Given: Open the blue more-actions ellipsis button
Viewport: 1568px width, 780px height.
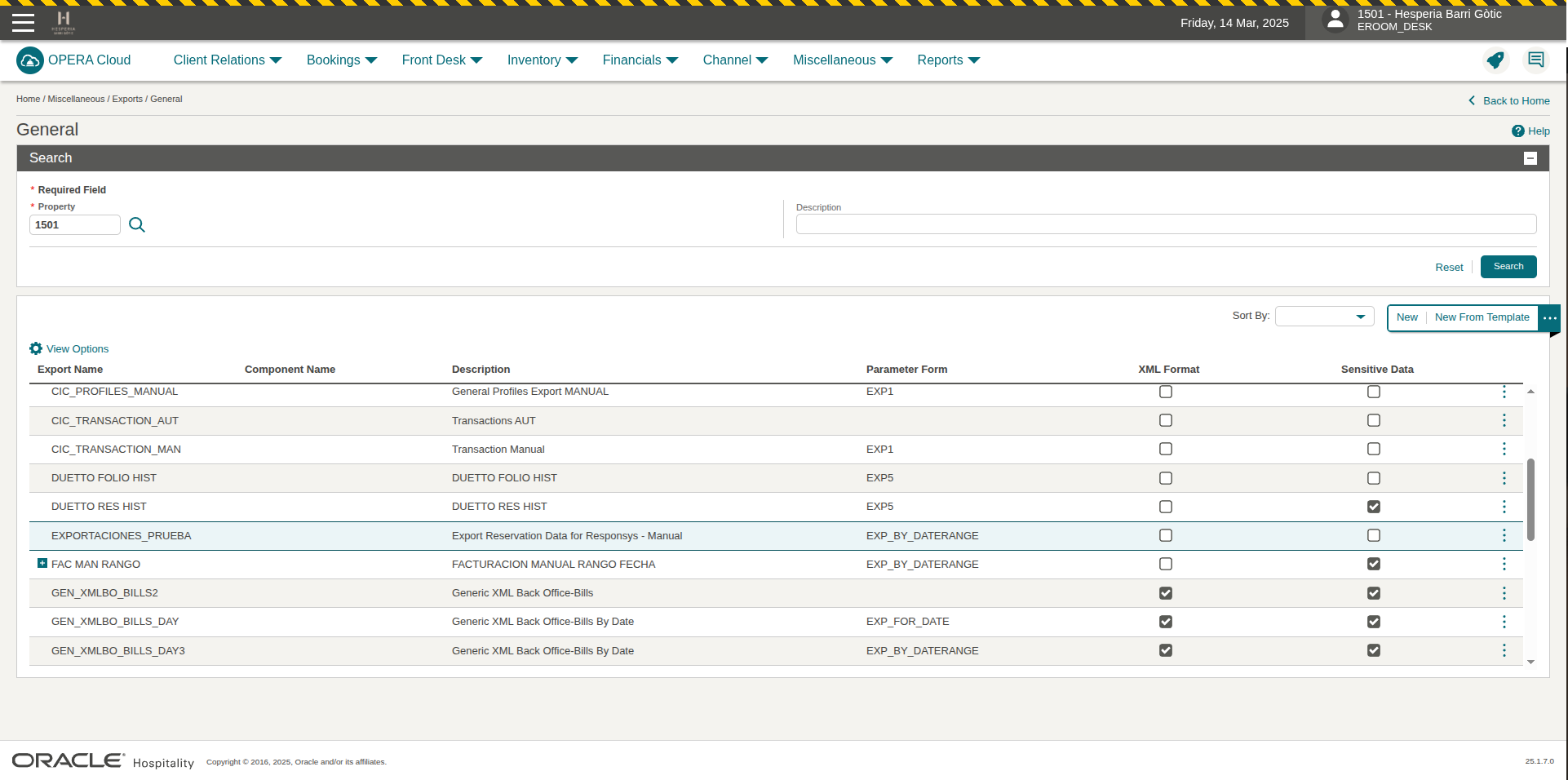Looking at the screenshot, I should [x=1549, y=317].
